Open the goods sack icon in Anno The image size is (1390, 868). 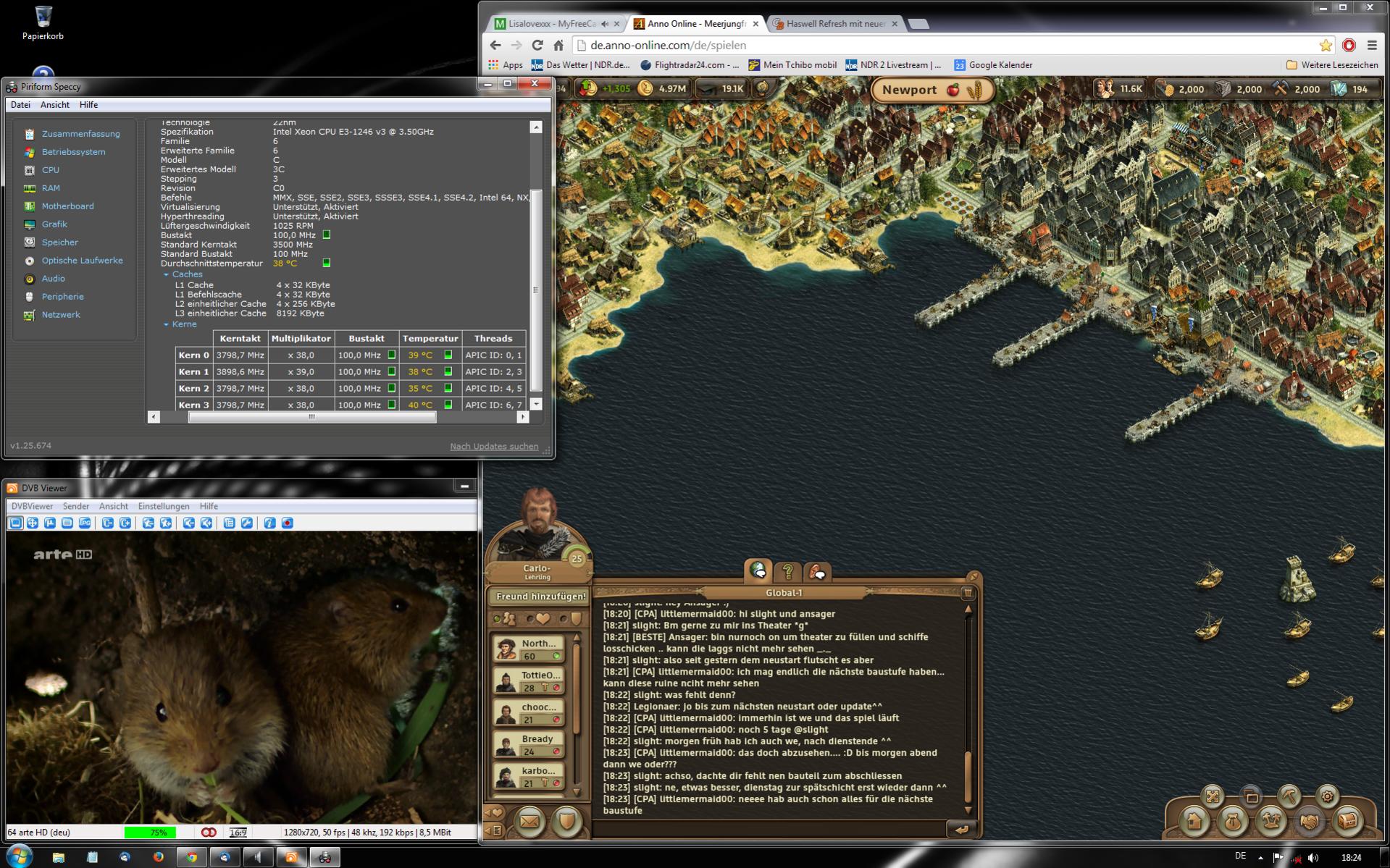[x=1233, y=822]
